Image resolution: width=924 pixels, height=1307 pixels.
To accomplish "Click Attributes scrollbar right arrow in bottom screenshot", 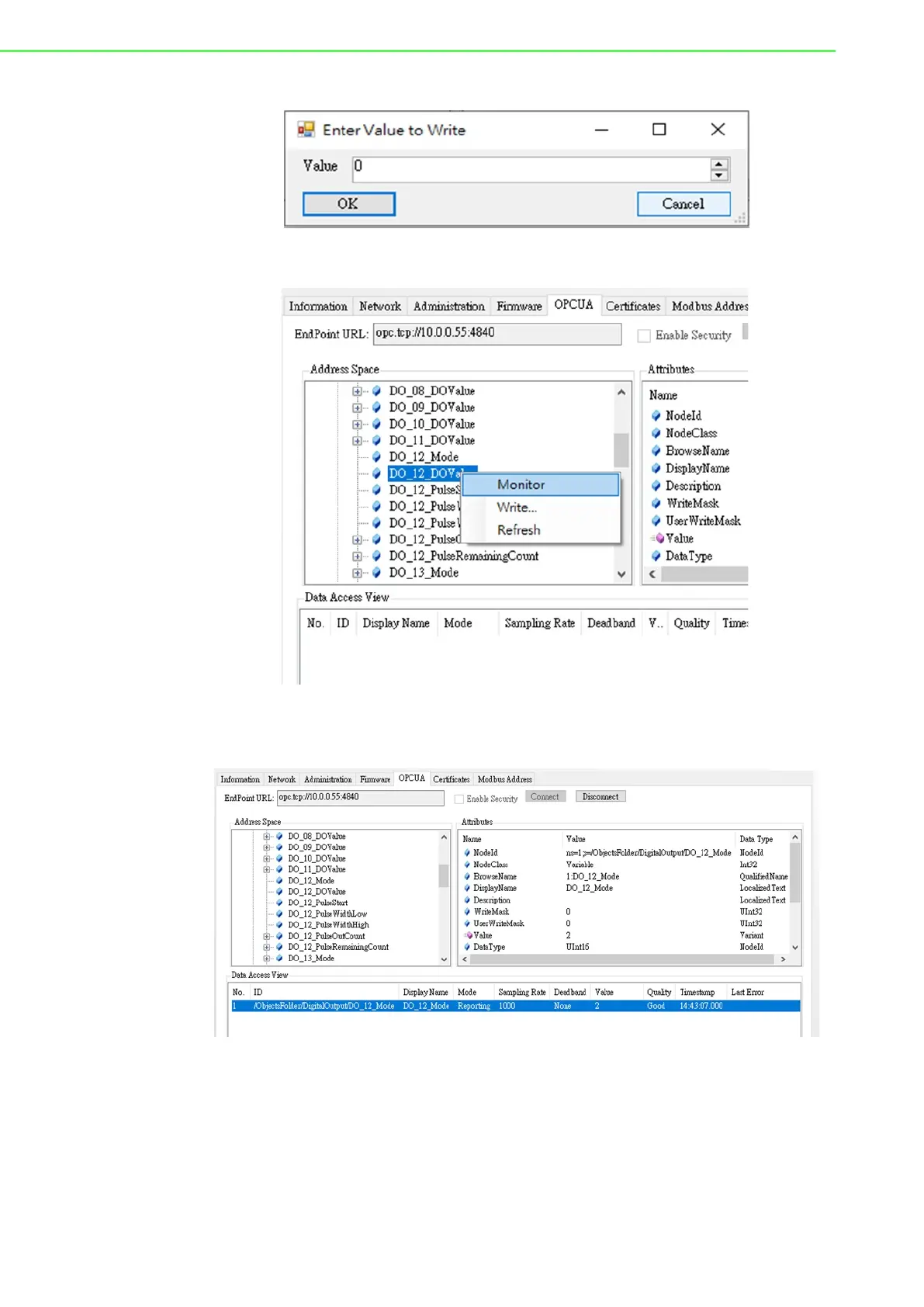I will point(783,960).
